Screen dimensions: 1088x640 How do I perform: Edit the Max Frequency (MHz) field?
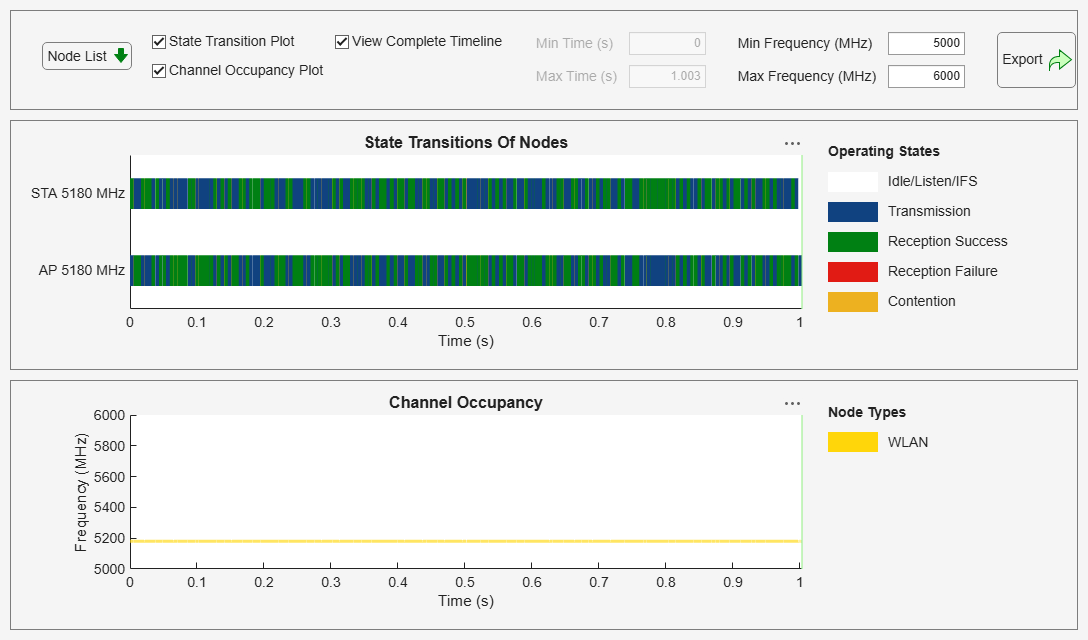926,76
